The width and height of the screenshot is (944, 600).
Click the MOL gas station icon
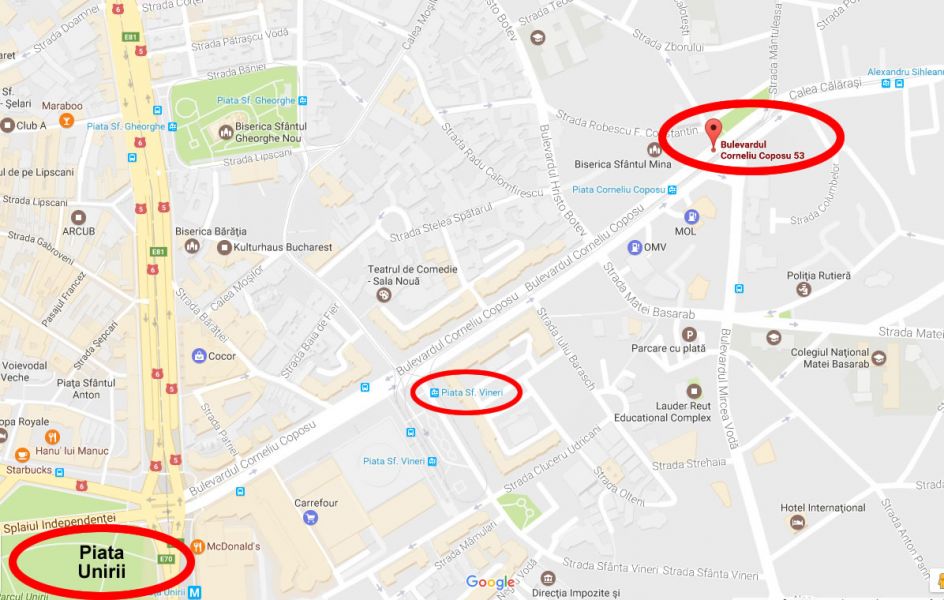pos(691,217)
